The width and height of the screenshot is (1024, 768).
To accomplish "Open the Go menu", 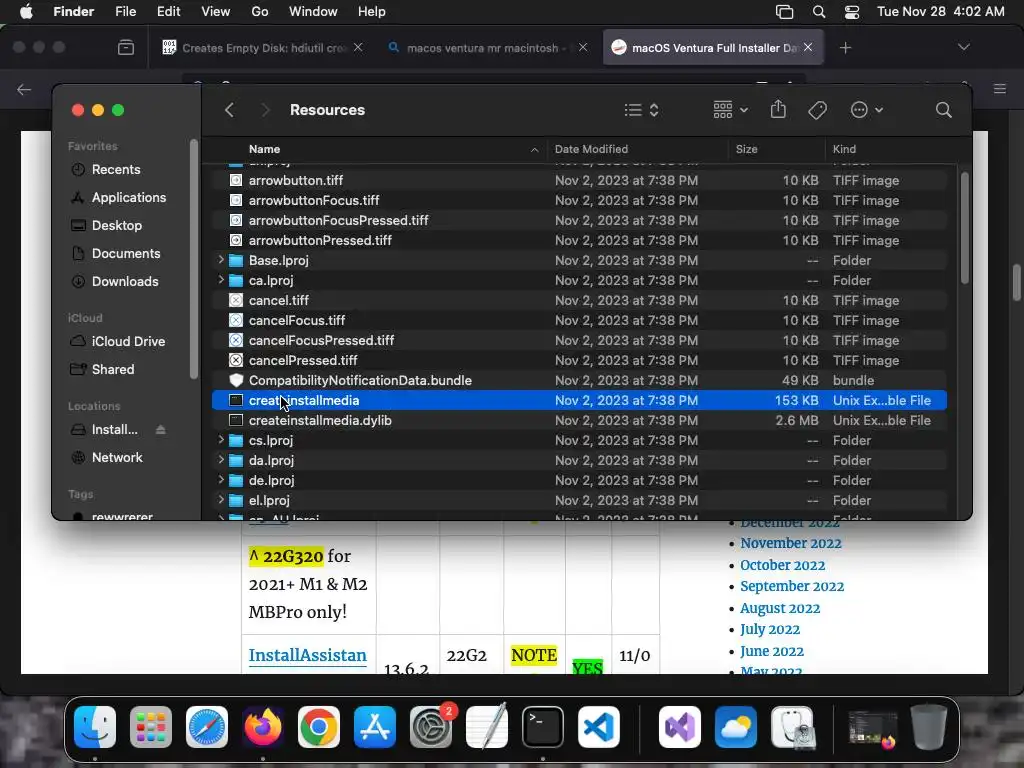I will pyautogui.click(x=260, y=11).
